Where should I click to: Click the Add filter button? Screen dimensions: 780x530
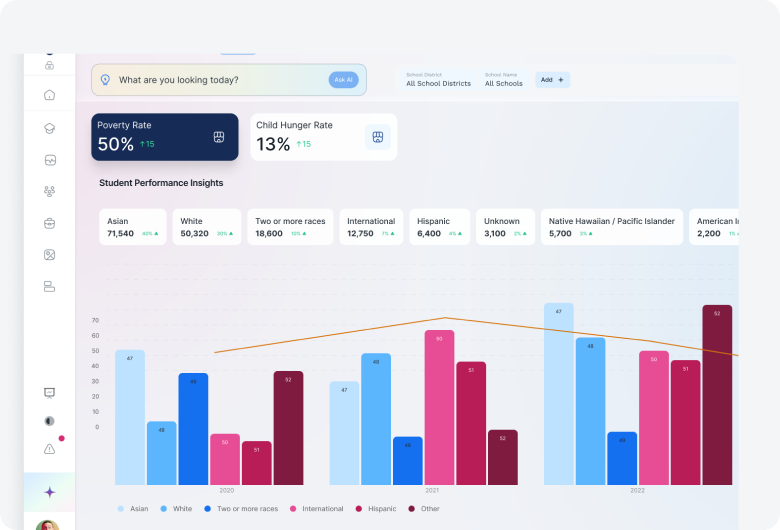tap(552, 80)
